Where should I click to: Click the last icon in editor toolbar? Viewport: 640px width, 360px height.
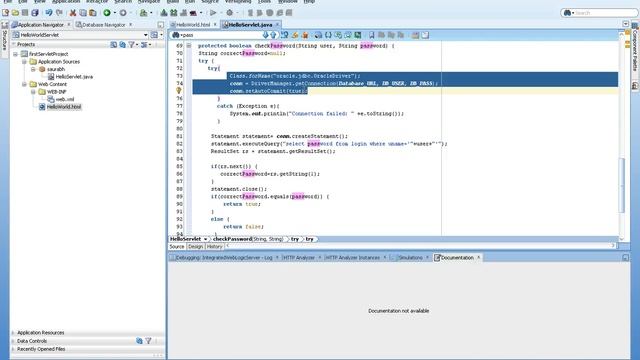[425, 35]
